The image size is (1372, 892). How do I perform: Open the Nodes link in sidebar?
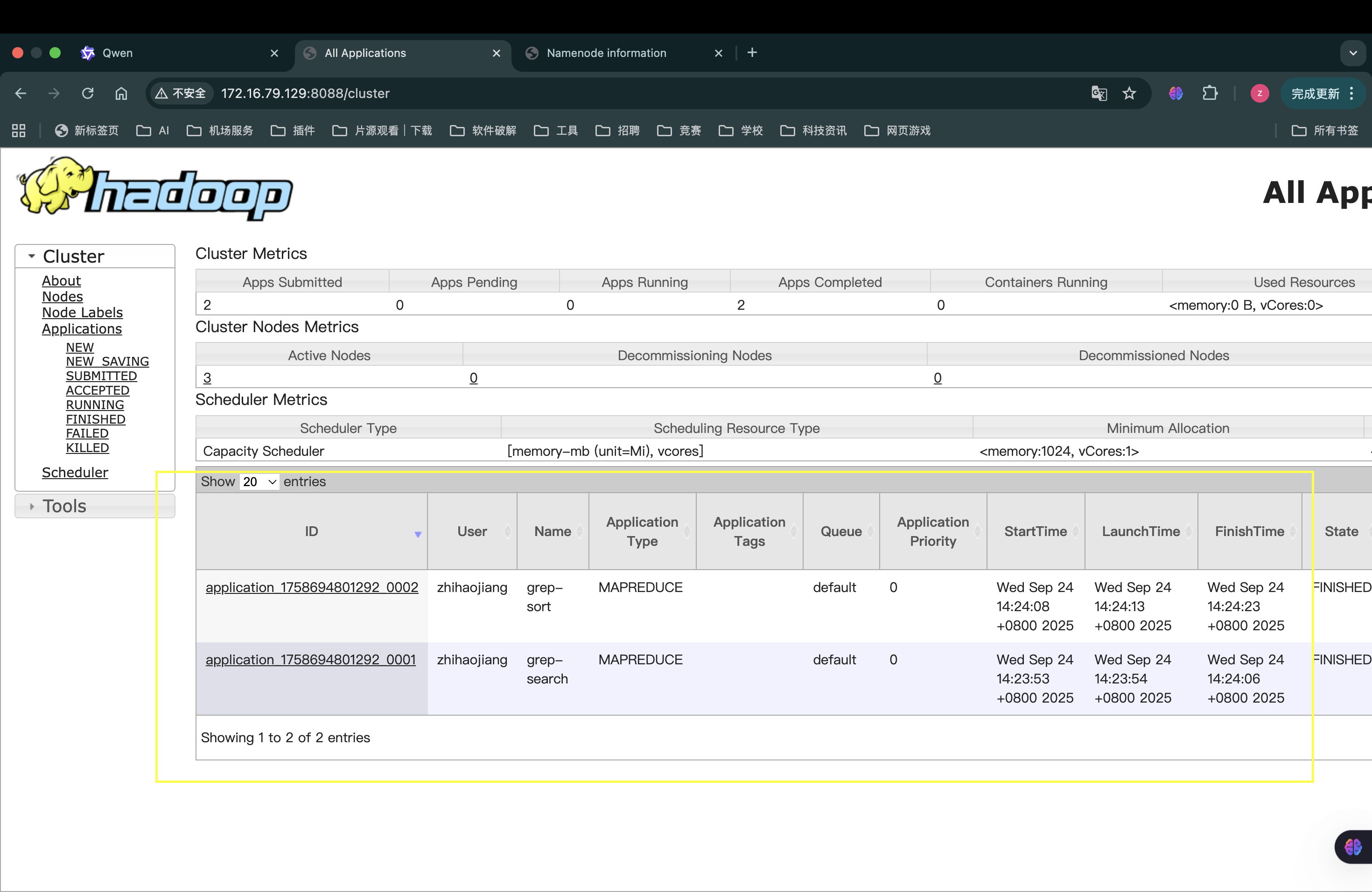[62, 297]
